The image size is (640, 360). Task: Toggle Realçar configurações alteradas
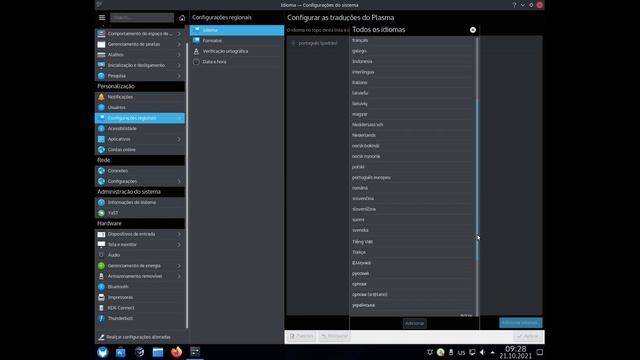click(x=135, y=337)
